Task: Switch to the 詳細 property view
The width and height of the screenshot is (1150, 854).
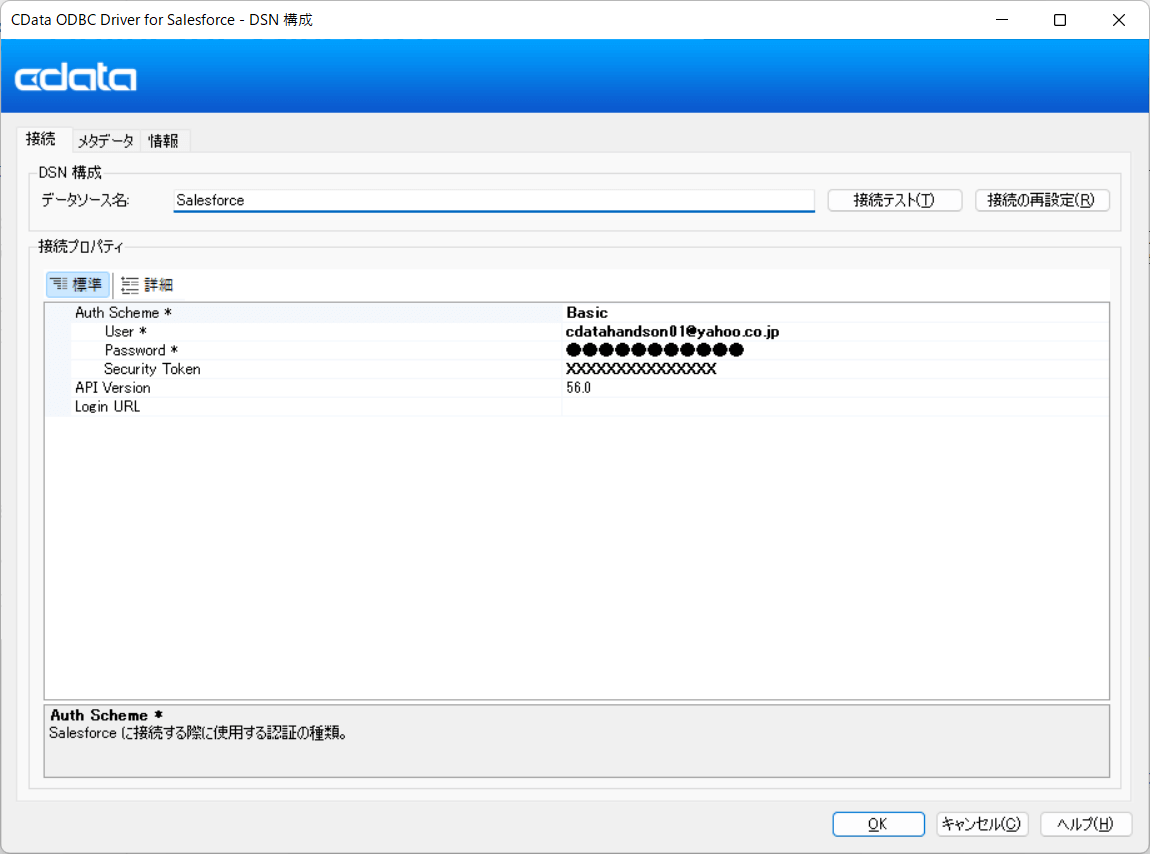Action: point(147,285)
